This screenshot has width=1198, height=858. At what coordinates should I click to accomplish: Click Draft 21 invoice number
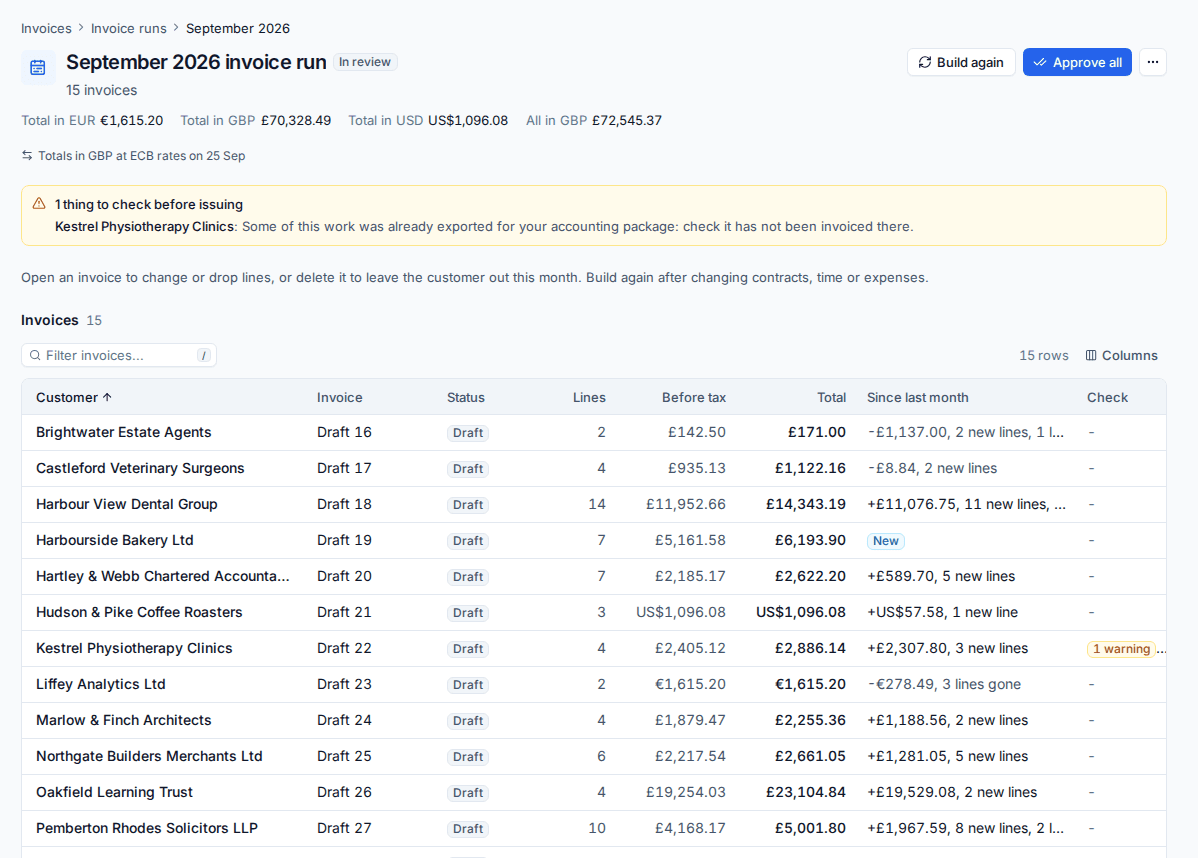(x=344, y=612)
